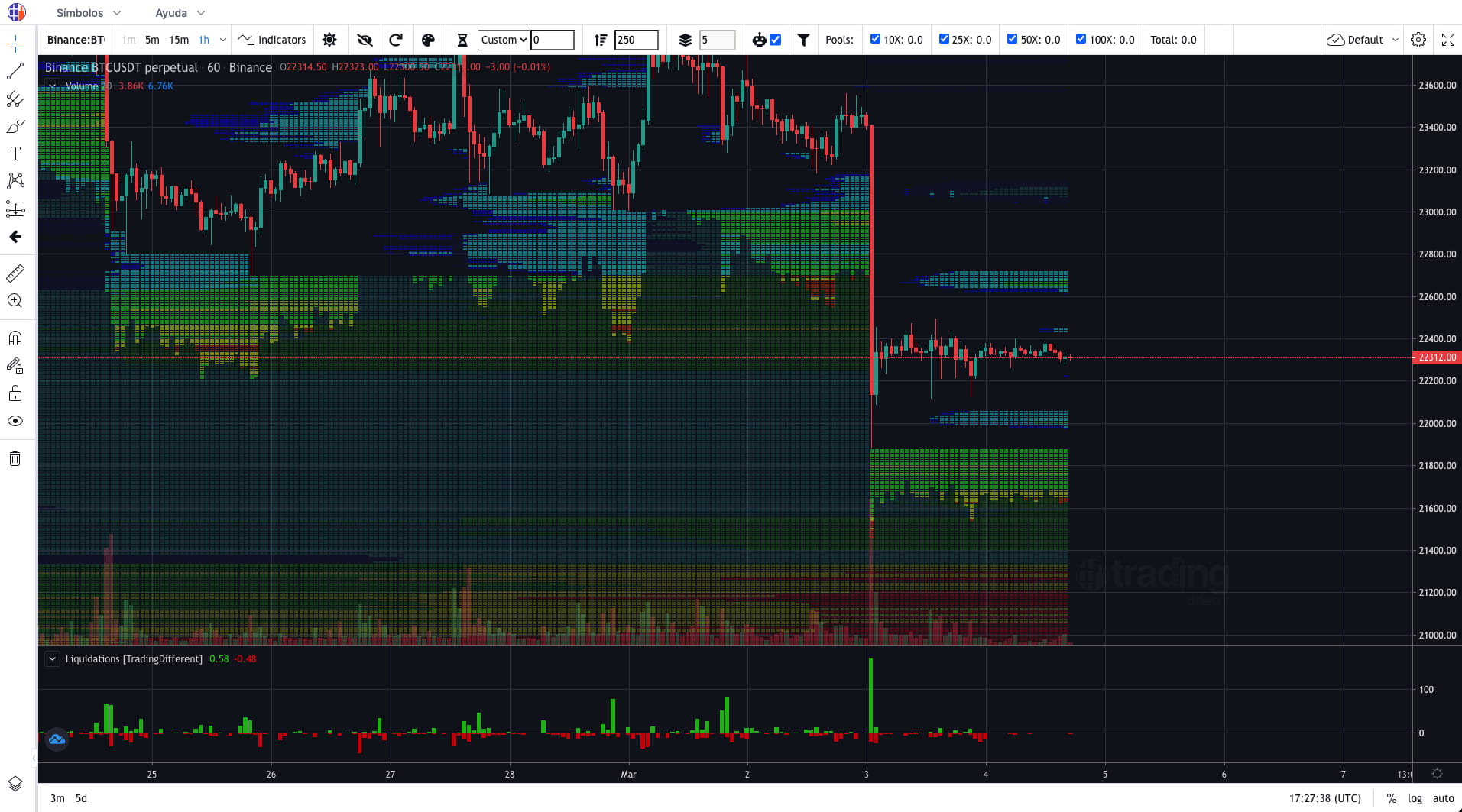Open the Ayuda menu
The image size is (1462, 812).
(180, 13)
